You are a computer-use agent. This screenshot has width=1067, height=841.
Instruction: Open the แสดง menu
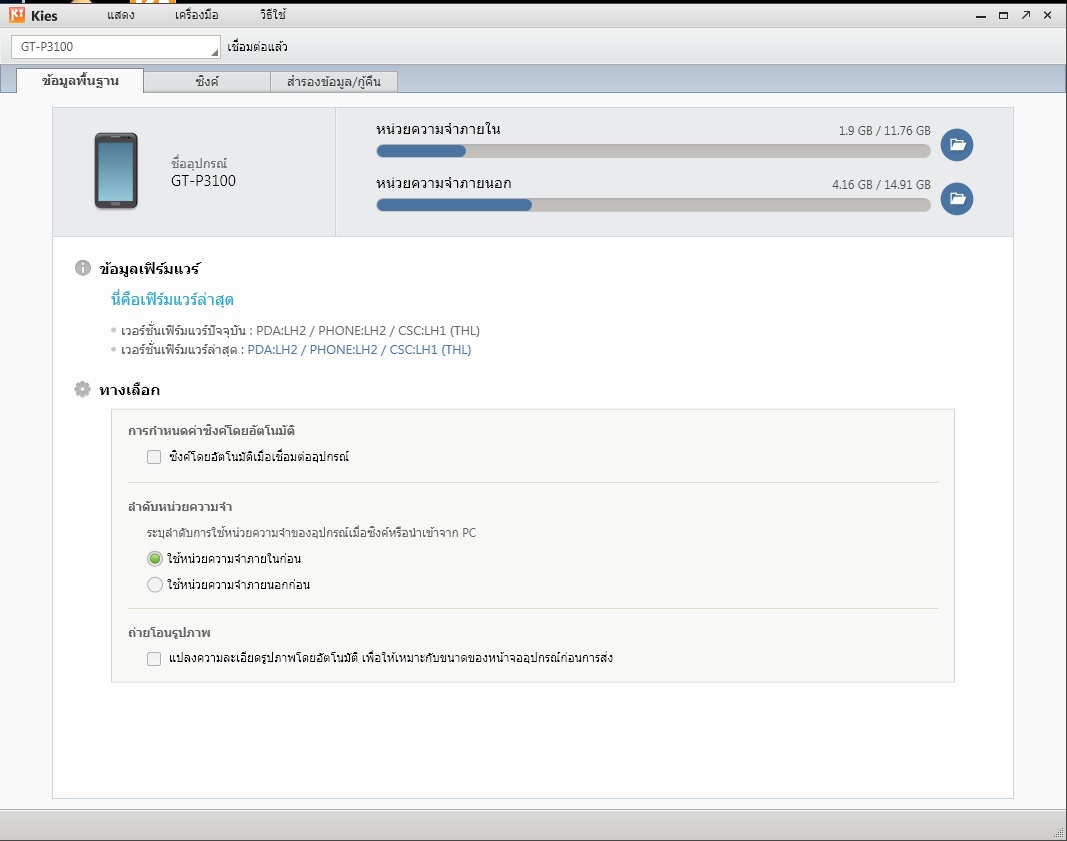(x=120, y=15)
